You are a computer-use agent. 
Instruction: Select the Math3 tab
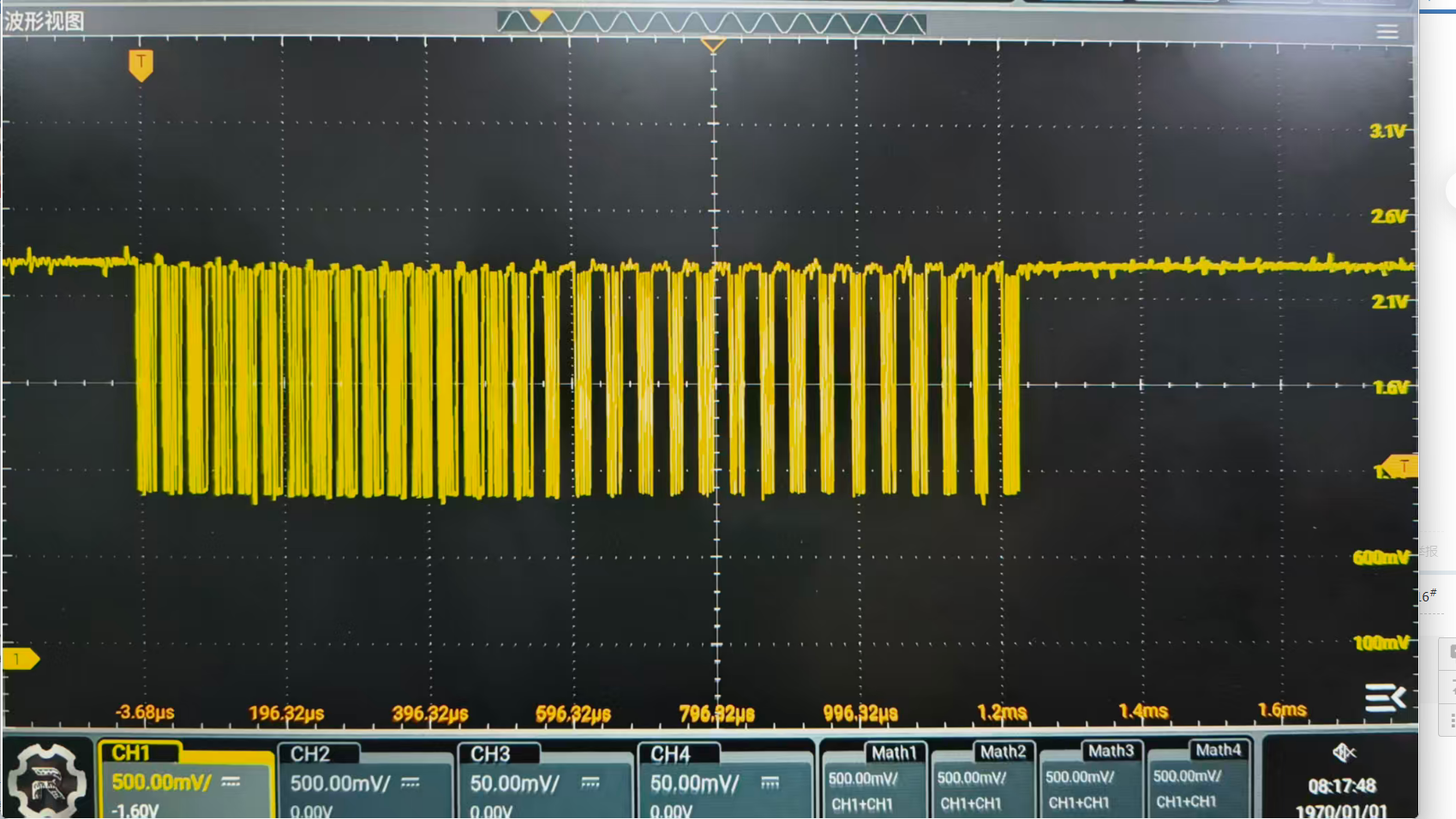coord(1111,751)
